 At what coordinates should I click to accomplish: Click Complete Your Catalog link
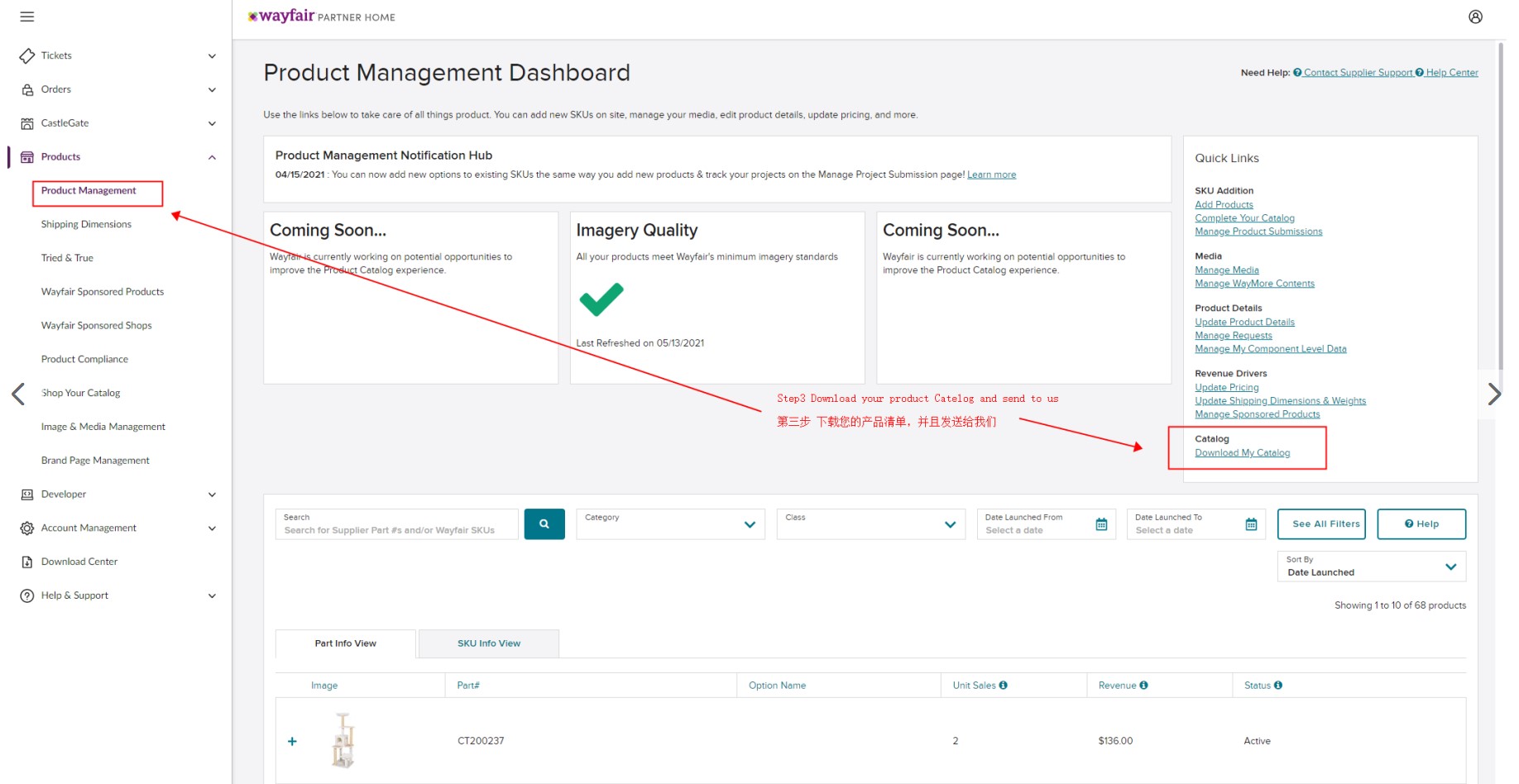pyautogui.click(x=1244, y=218)
